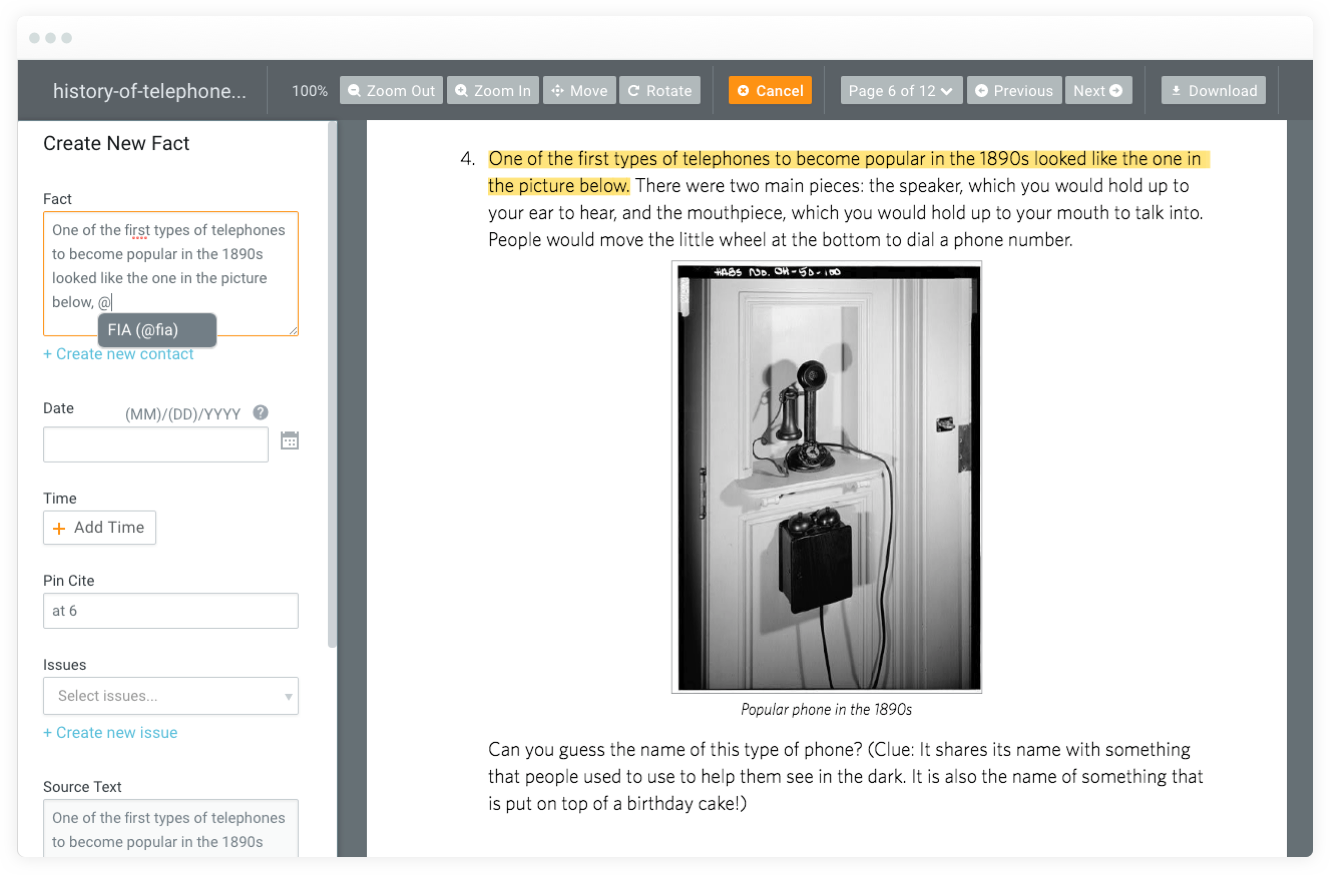Image resolution: width=1330 pixels, height=875 pixels.
Task: Activate the Move tool
Action: [578, 90]
